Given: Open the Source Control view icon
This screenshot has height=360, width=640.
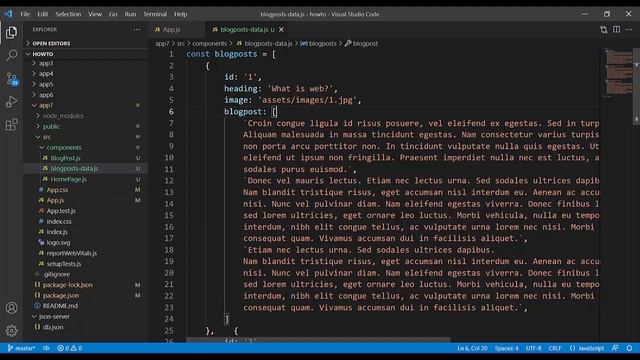Looking at the screenshot, I should 11,78.
